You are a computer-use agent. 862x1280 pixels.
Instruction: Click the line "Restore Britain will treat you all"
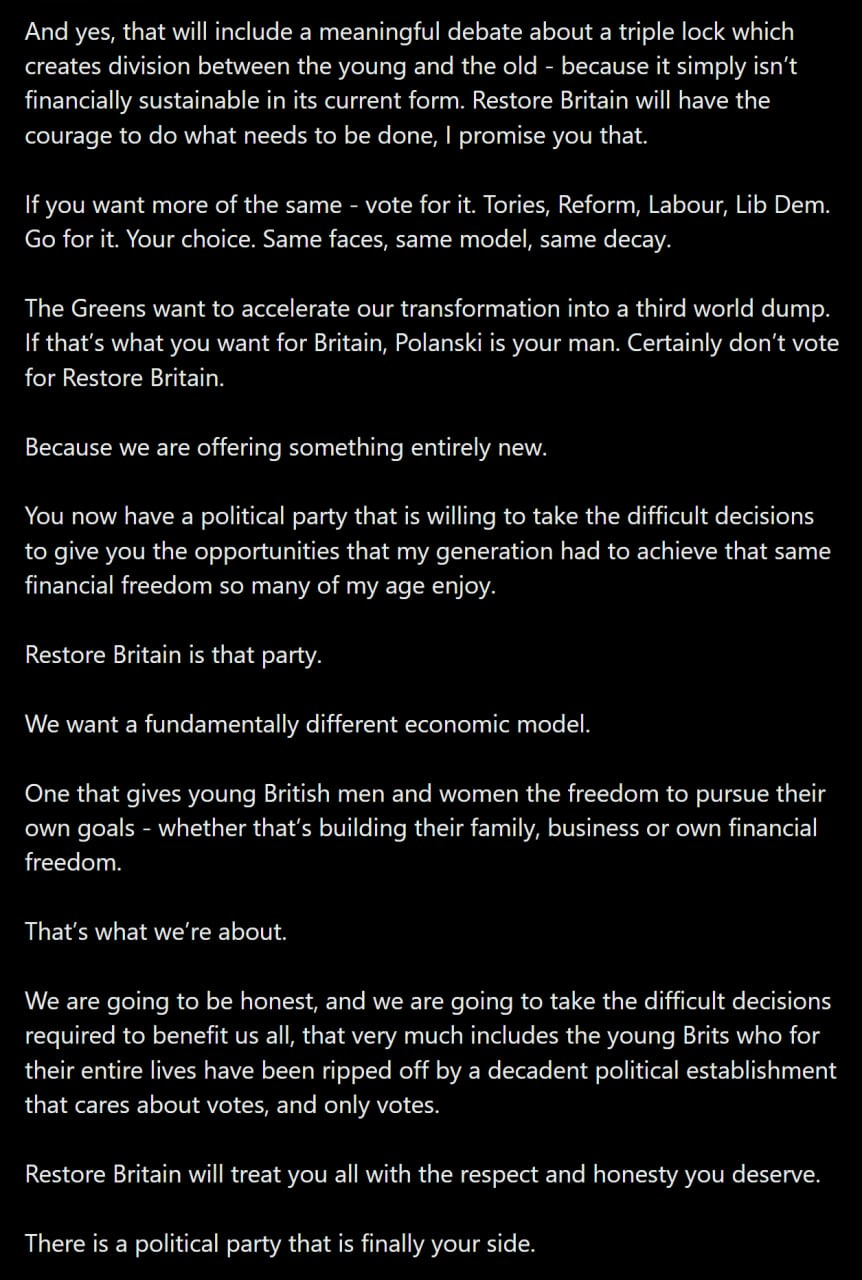(422, 1174)
